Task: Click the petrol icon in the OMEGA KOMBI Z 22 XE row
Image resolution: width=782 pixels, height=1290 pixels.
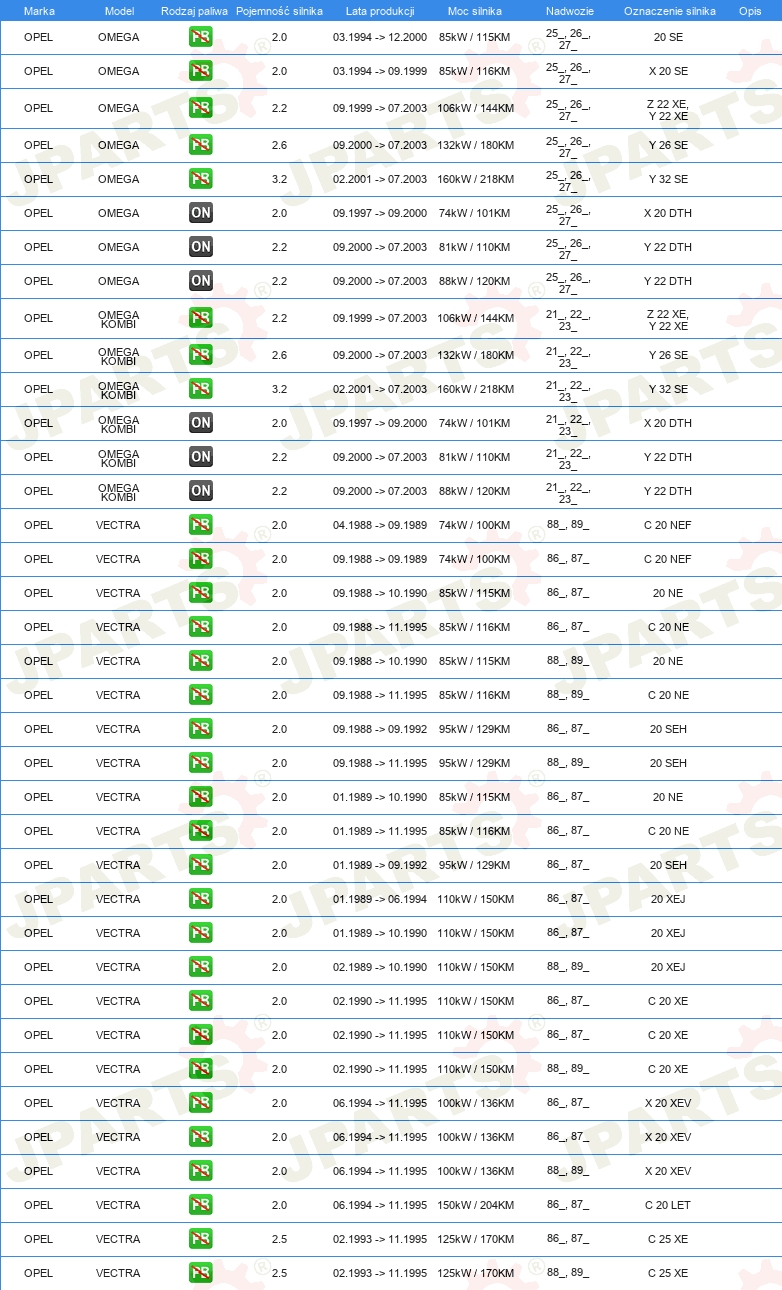Action: point(201,318)
